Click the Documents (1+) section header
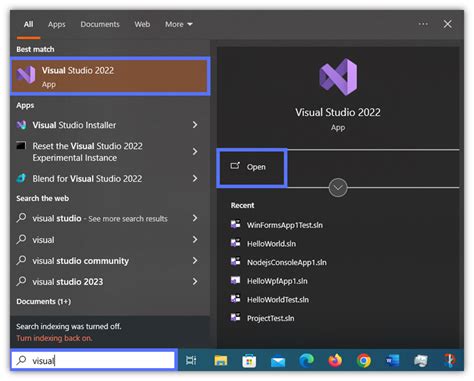This screenshot has height=381, width=474. click(44, 302)
